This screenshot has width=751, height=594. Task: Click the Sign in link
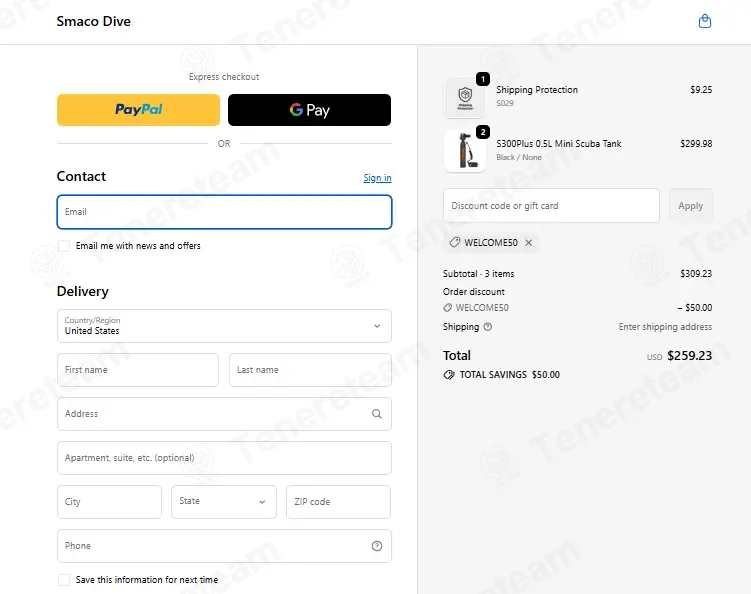point(377,178)
